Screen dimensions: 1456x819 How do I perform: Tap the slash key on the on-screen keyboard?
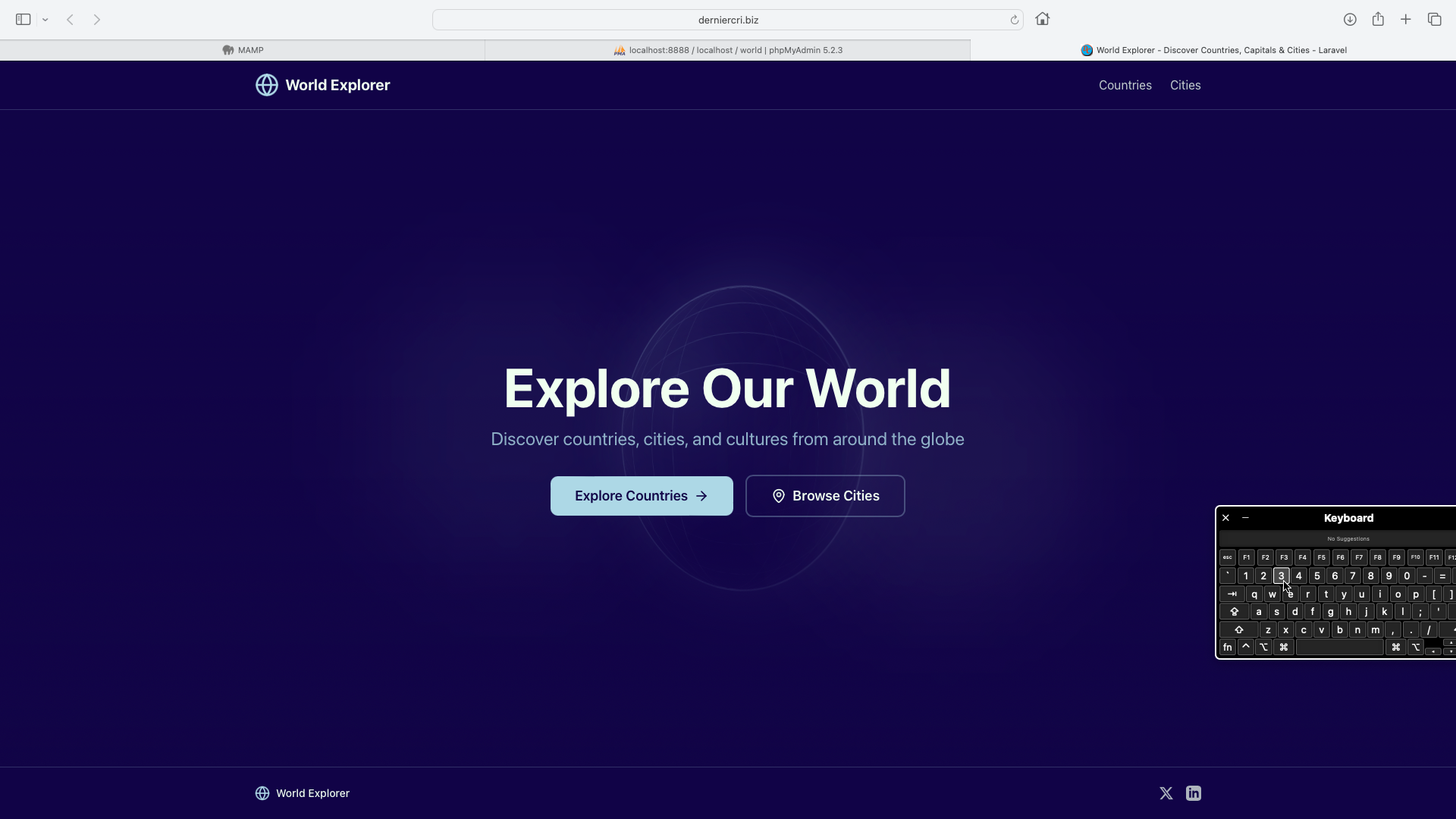pos(1429,629)
